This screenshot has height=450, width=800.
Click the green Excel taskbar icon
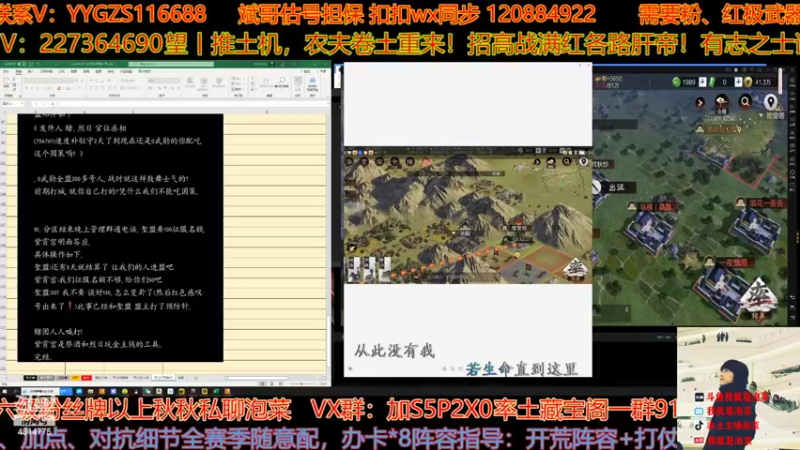[216, 391]
